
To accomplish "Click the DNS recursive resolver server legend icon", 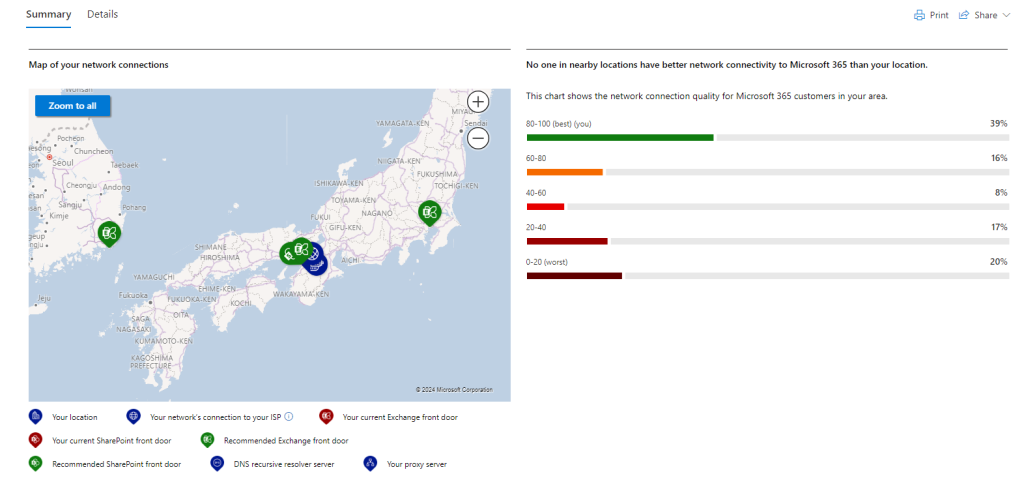I will [217, 464].
